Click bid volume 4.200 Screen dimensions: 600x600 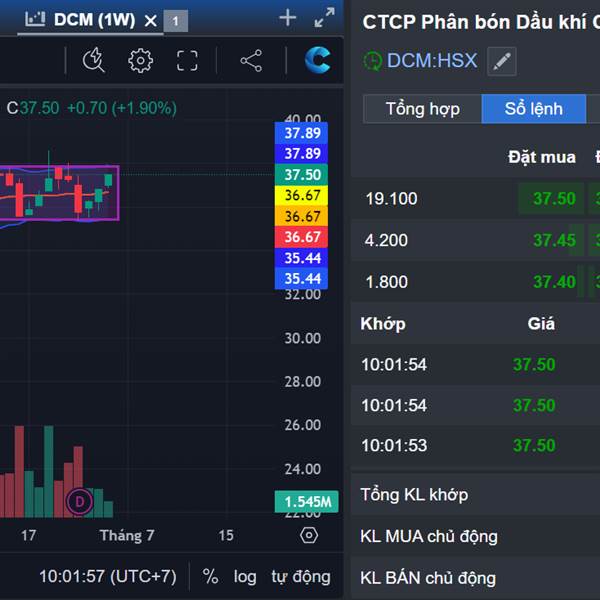click(x=386, y=240)
